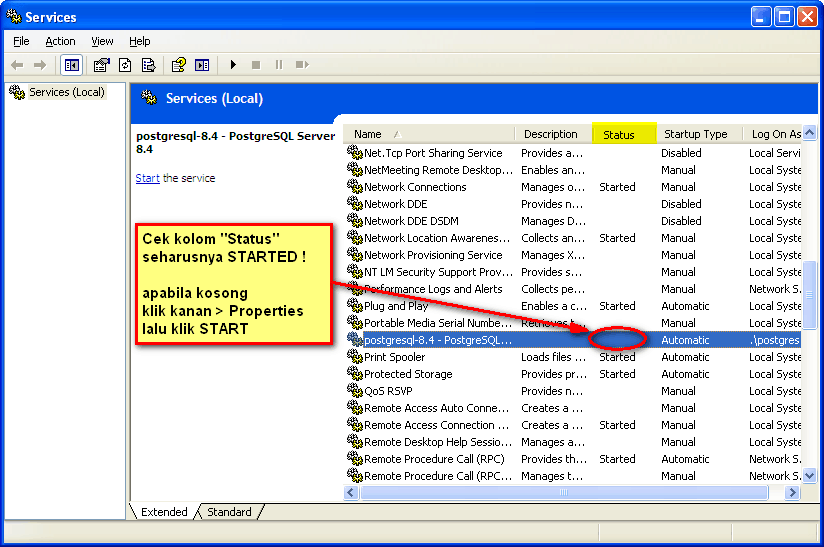The image size is (824, 547).
Task: Click the horizontal scrollbar right arrow
Action: pyautogui.click(x=793, y=492)
